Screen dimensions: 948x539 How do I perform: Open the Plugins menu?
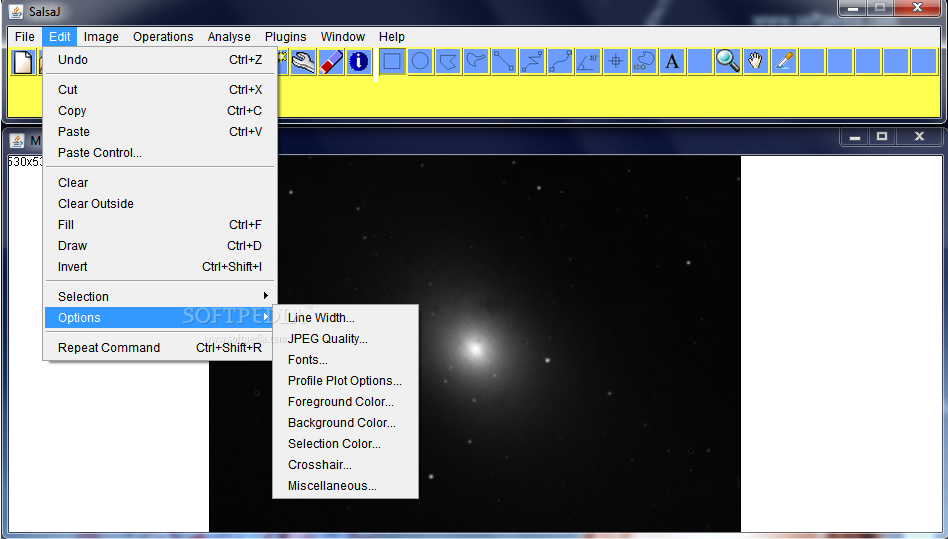coord(285,37)
